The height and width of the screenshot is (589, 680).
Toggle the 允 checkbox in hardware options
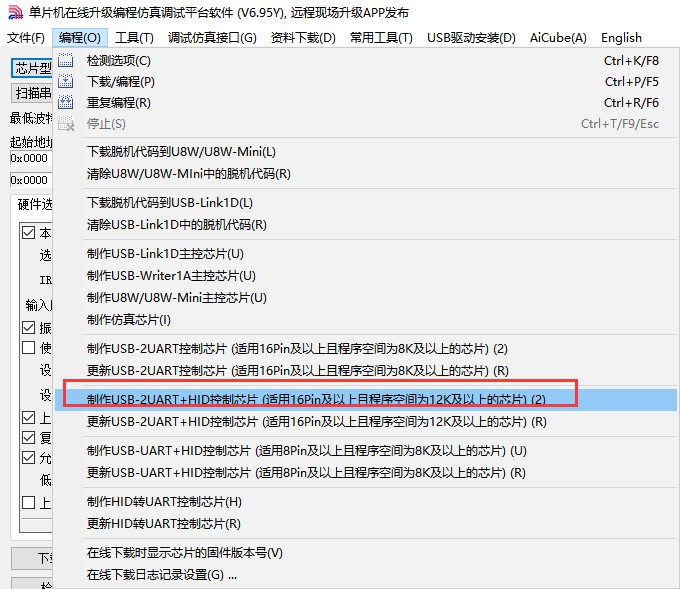(x=29, y=458)
